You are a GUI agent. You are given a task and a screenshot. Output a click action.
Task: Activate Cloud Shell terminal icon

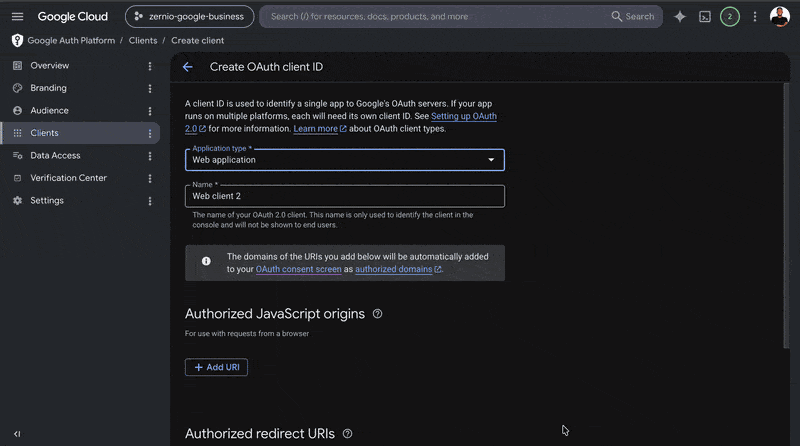pyautogui.click(x=705, y=16)
